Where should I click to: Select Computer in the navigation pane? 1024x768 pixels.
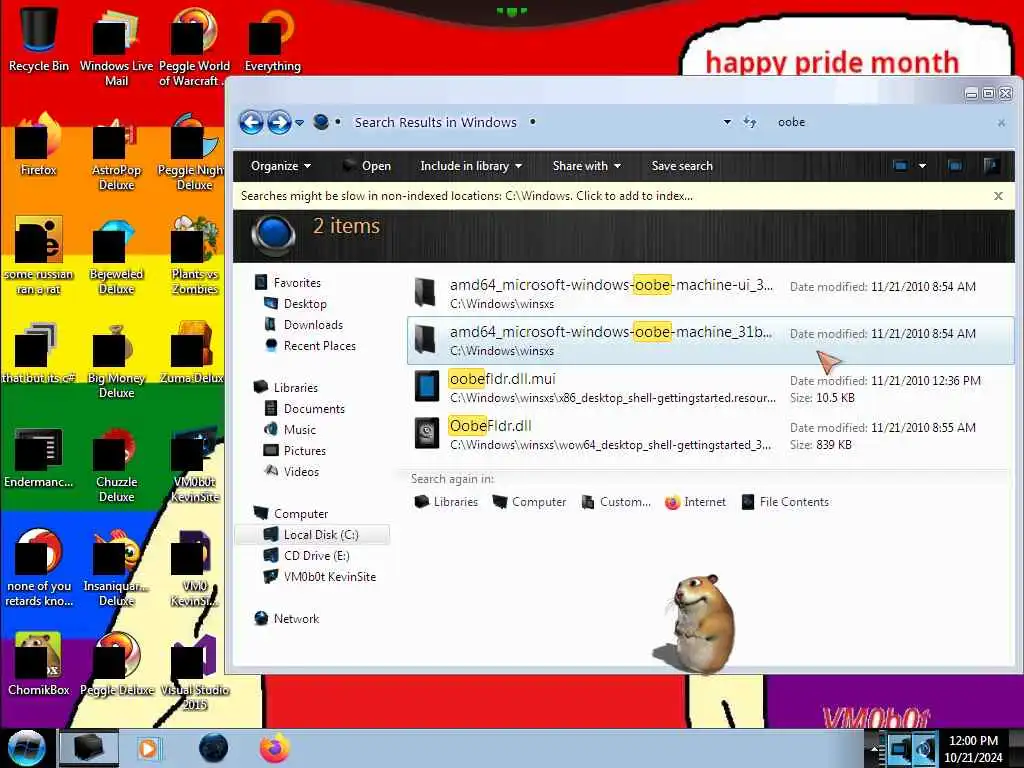[x=291, y=513]
